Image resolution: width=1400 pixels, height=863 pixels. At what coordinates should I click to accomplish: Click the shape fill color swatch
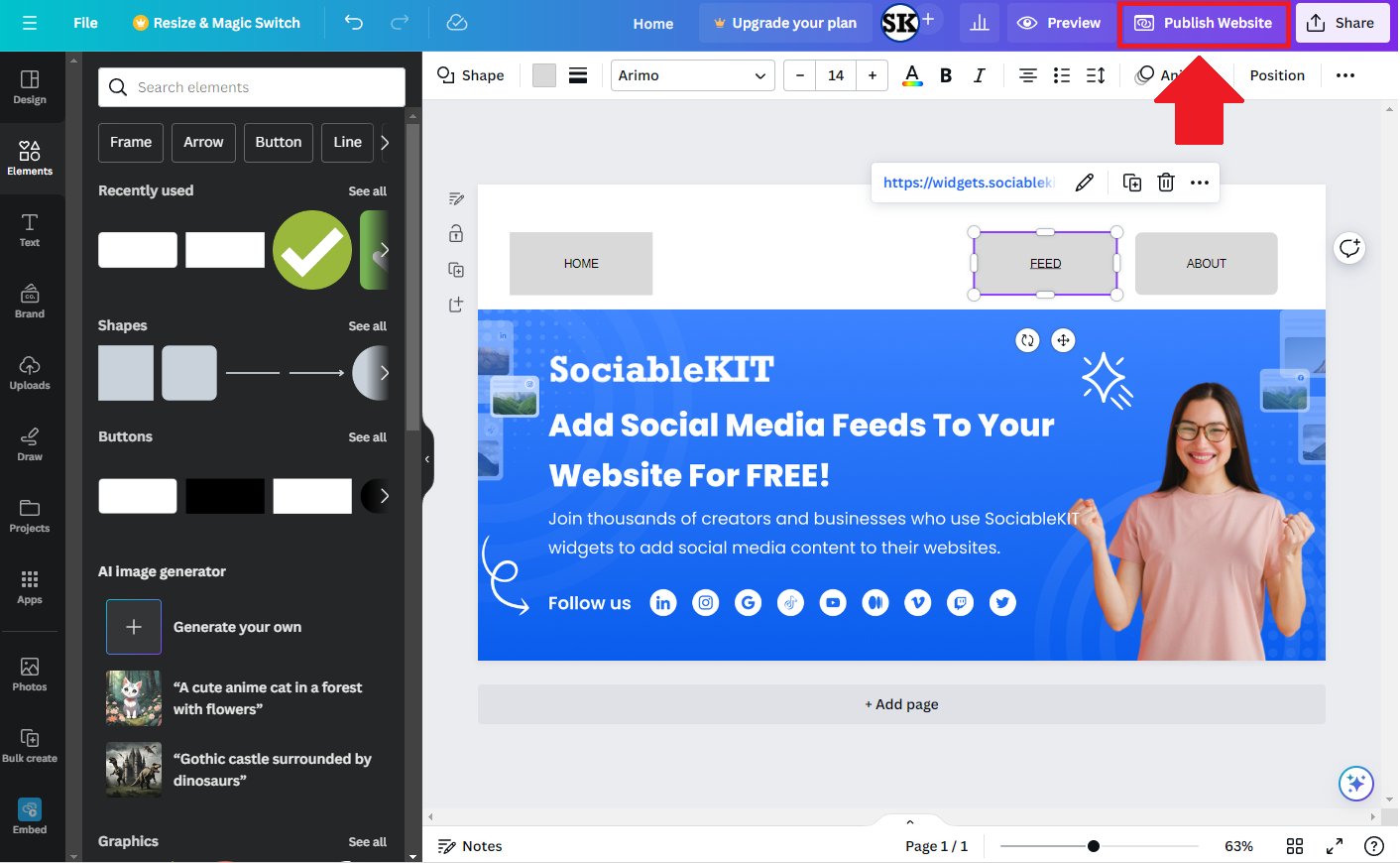click(544, 75)
